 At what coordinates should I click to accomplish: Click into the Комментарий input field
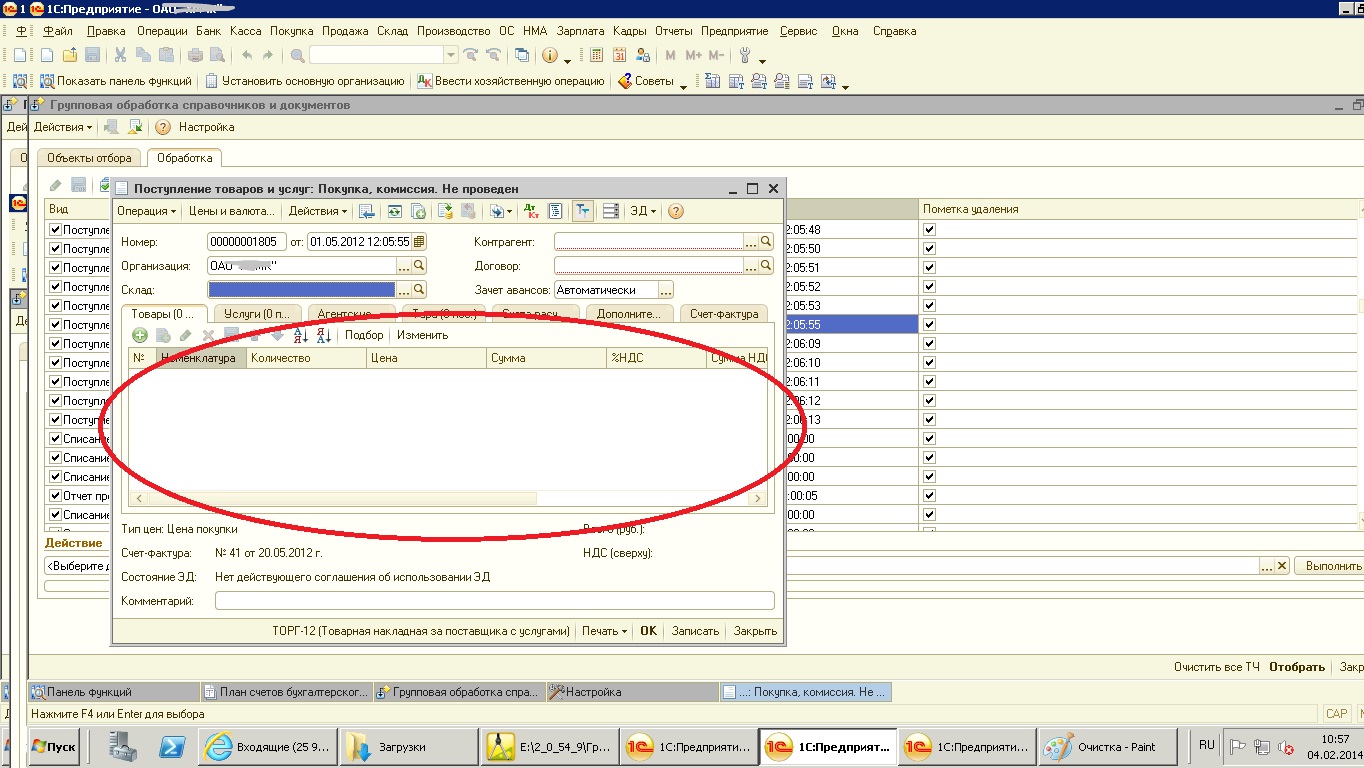click(x=494, y=601)
